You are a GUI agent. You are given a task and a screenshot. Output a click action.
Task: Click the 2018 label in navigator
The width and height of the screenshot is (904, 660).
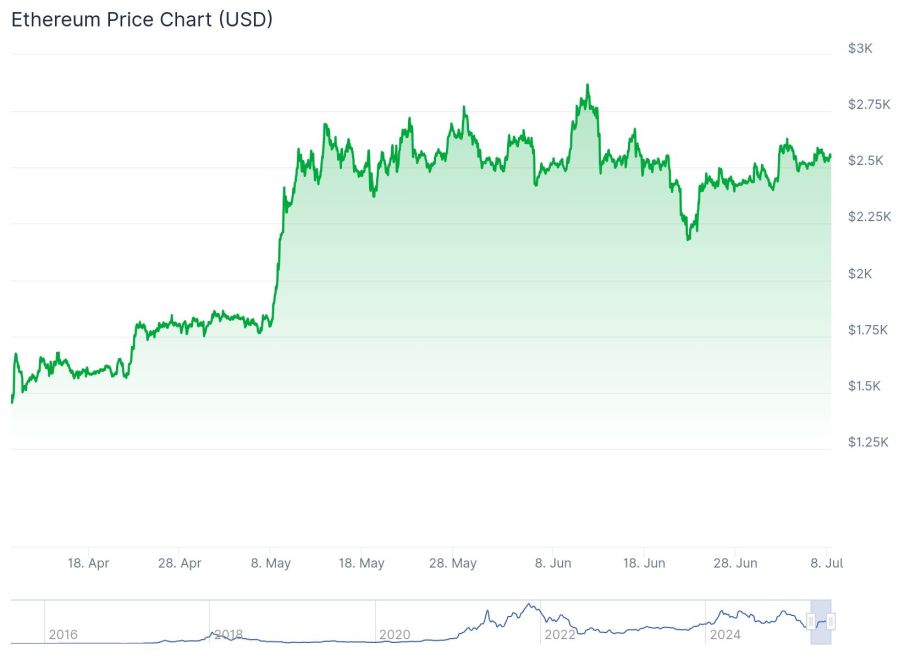tap(228, 634)
